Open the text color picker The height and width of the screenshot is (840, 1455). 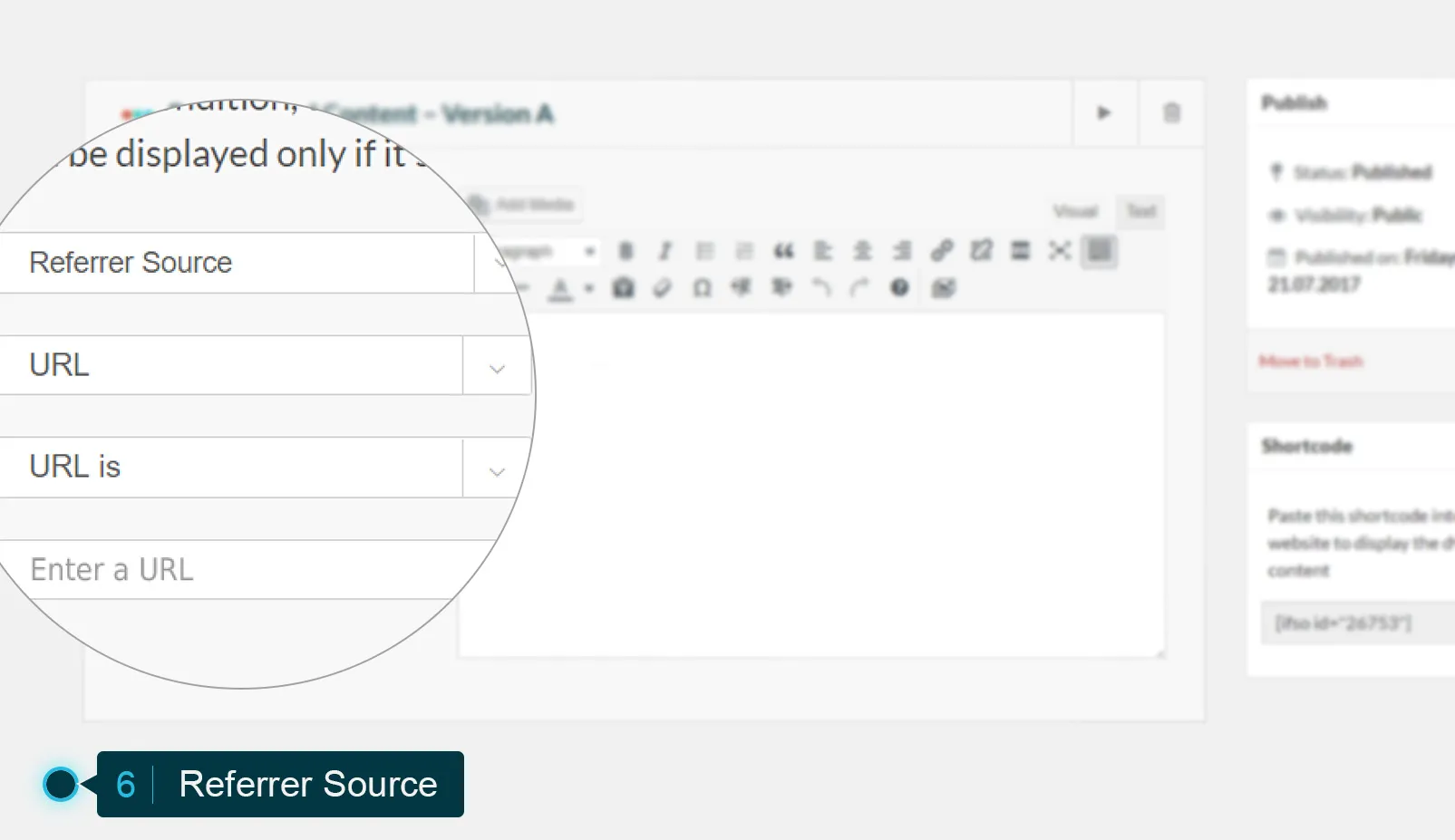tap(562, 288)
